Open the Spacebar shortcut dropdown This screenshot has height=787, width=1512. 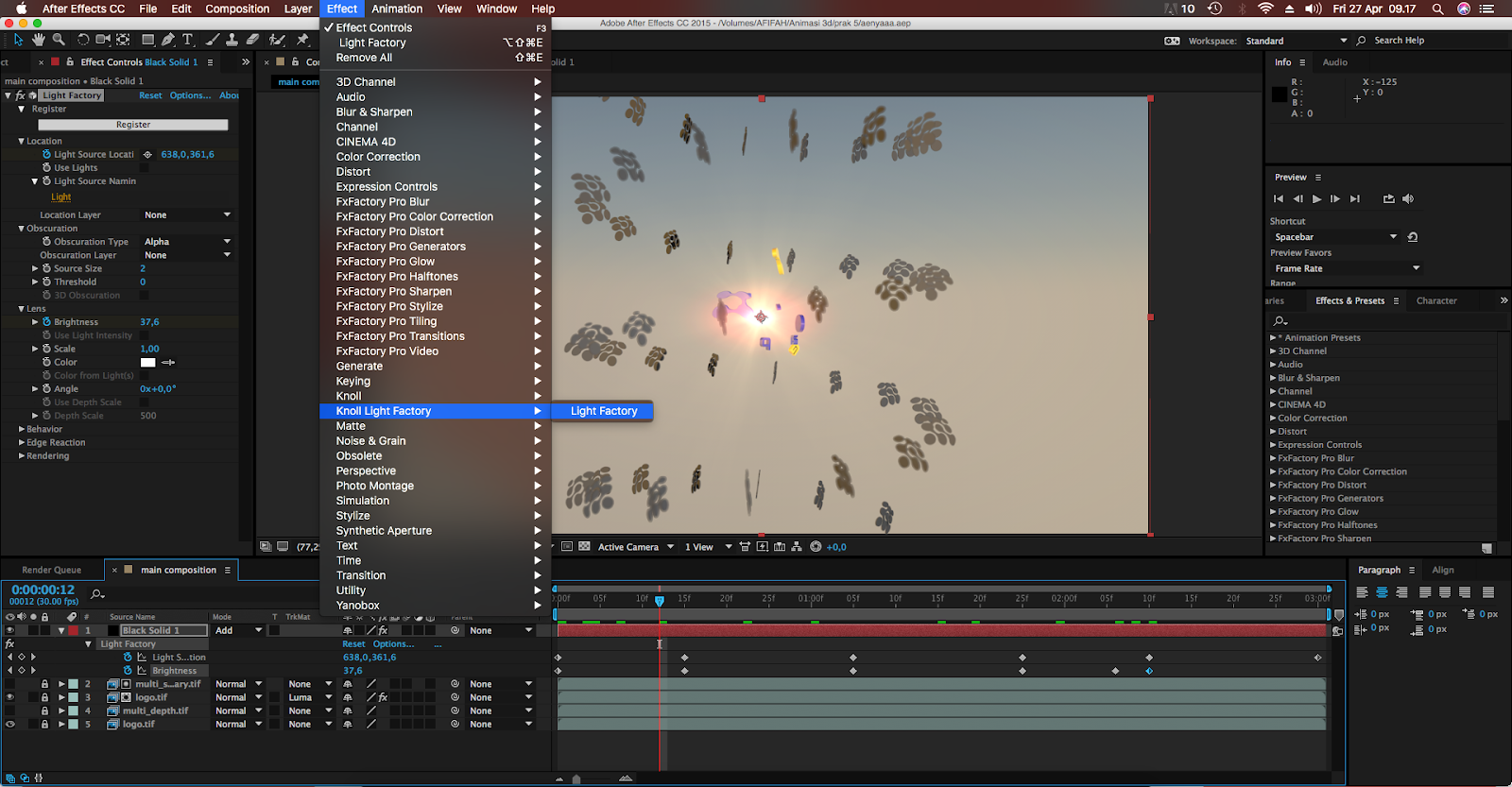click(x=1333, y=237)
